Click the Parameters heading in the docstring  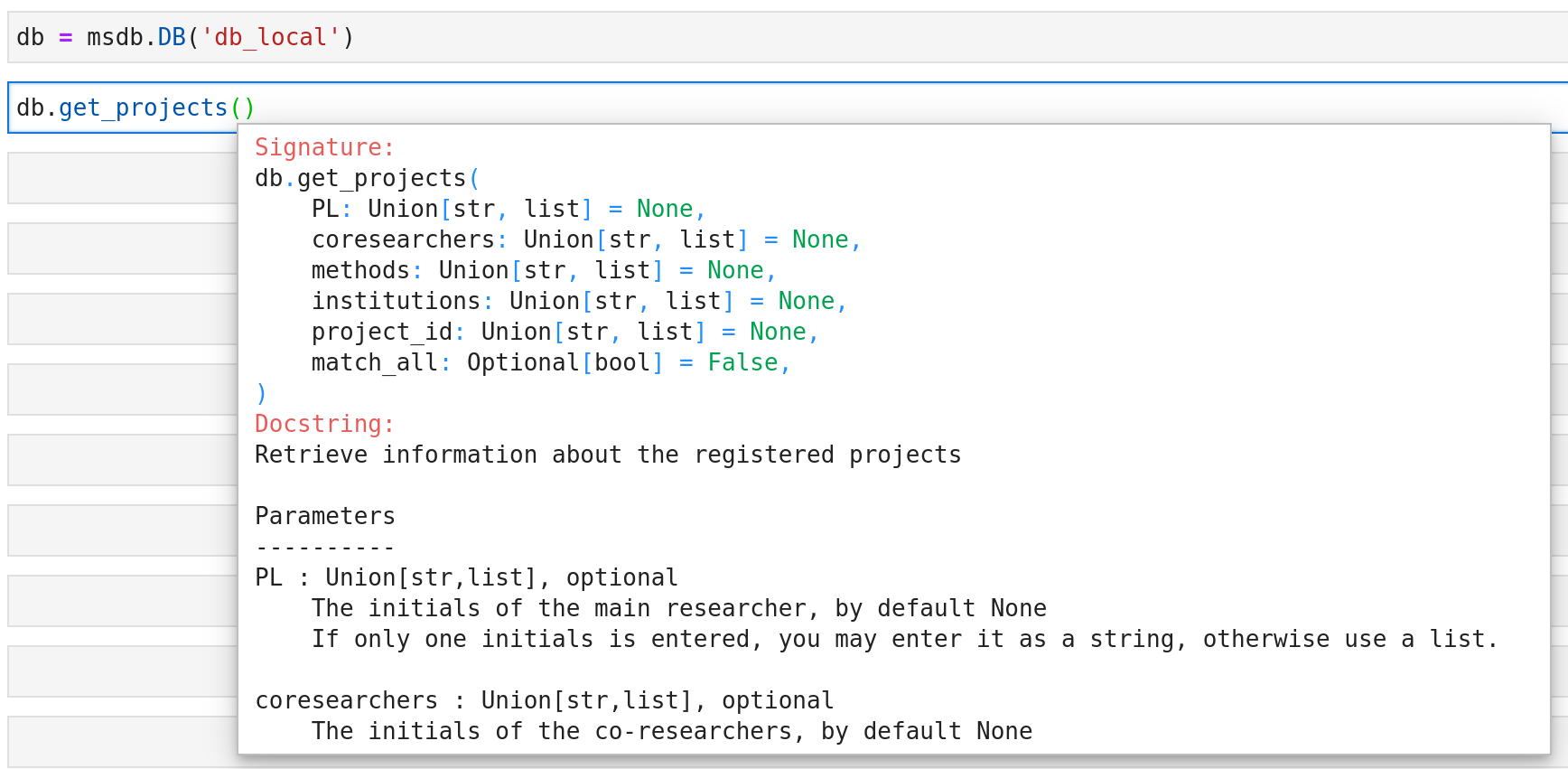point(324,516)
